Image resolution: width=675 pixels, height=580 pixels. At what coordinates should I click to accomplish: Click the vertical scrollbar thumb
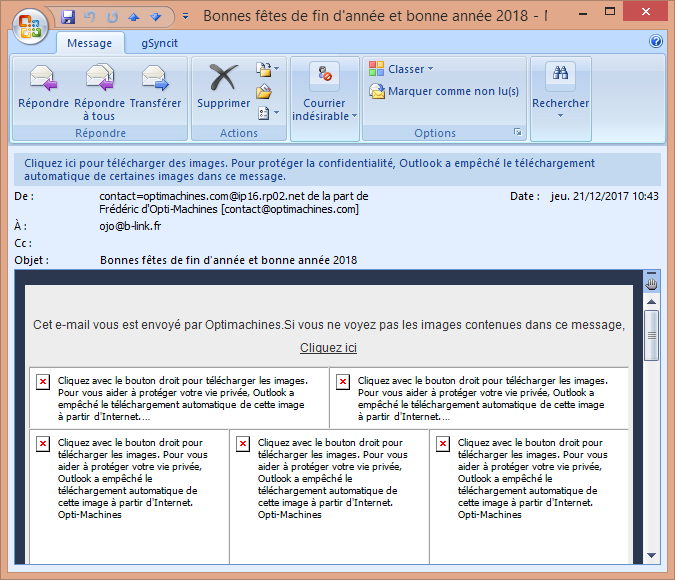click(651, 335)
